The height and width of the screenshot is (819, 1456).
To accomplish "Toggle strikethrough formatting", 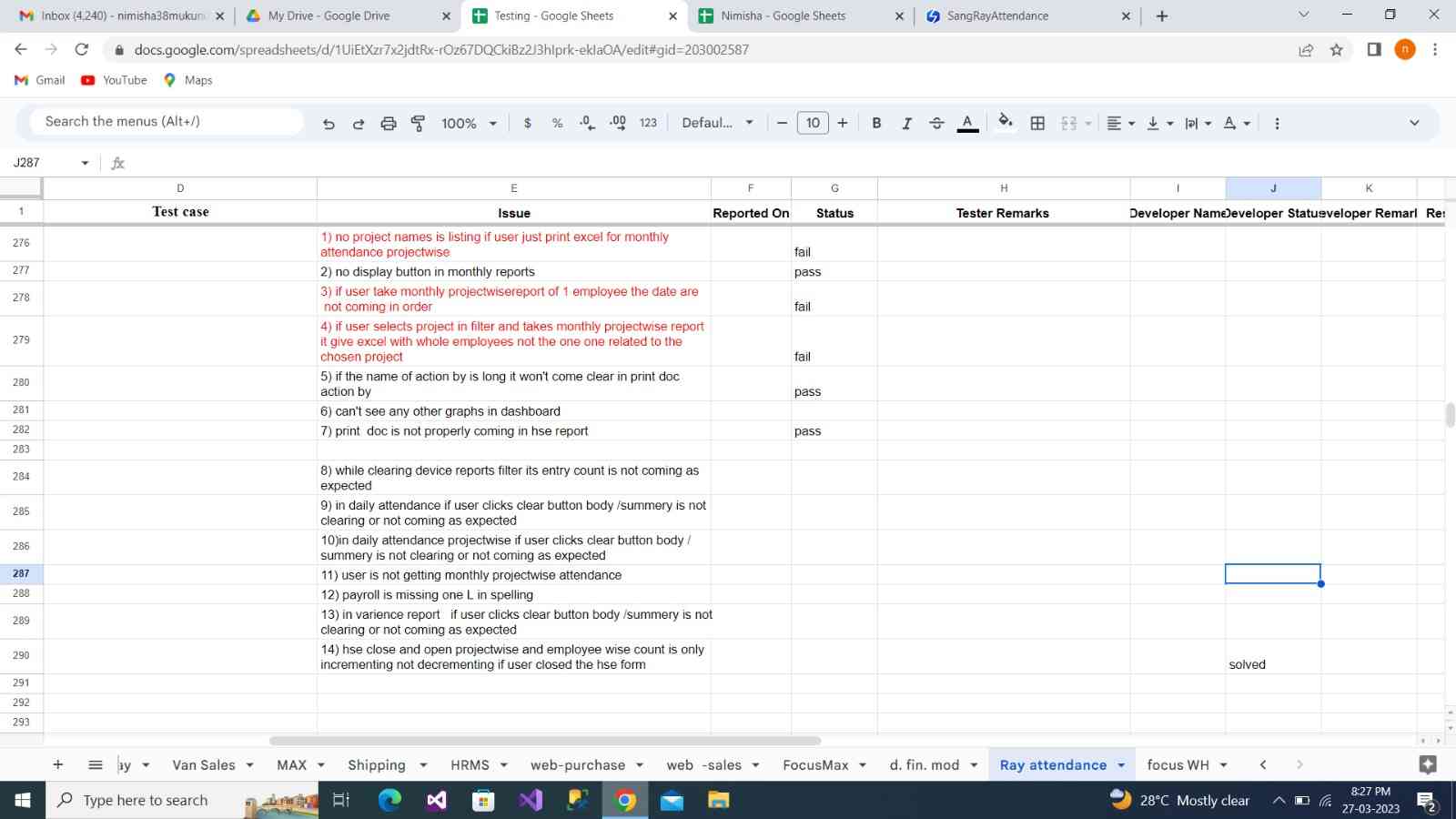I will click(936, 124).
